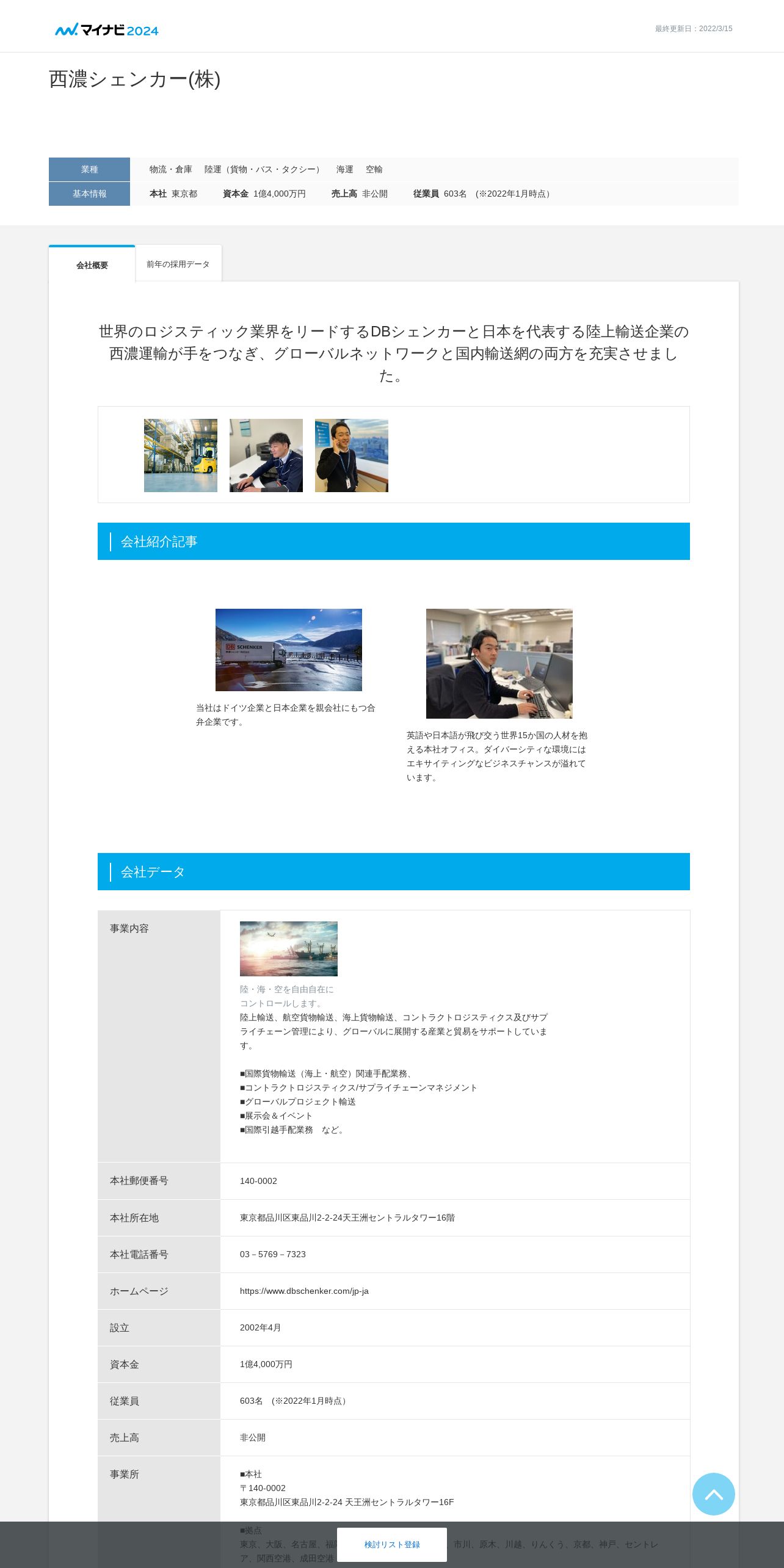This screenshot has width=784, height=1568.
Task: Click the 設立 value 2002年4月
Action: tap(261, 1327)
